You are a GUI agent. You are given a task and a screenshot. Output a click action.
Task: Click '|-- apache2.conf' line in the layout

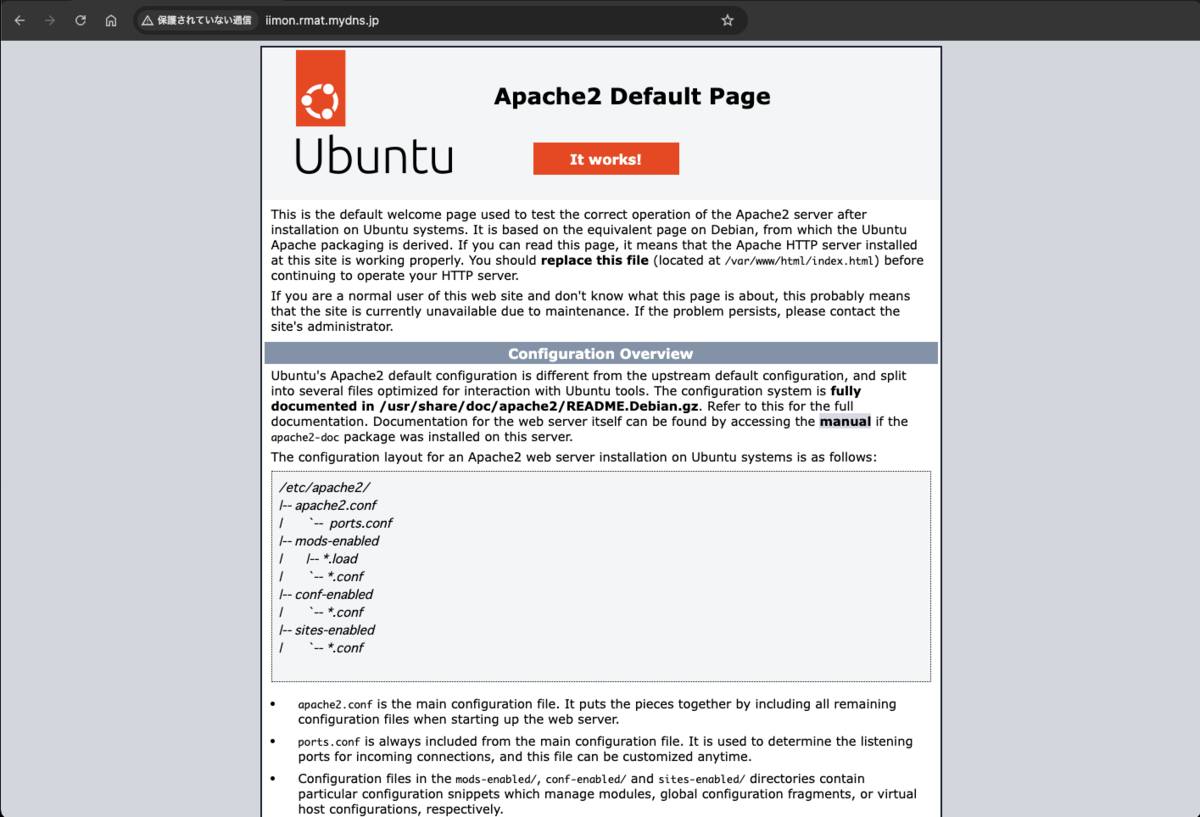pos(328,506)
